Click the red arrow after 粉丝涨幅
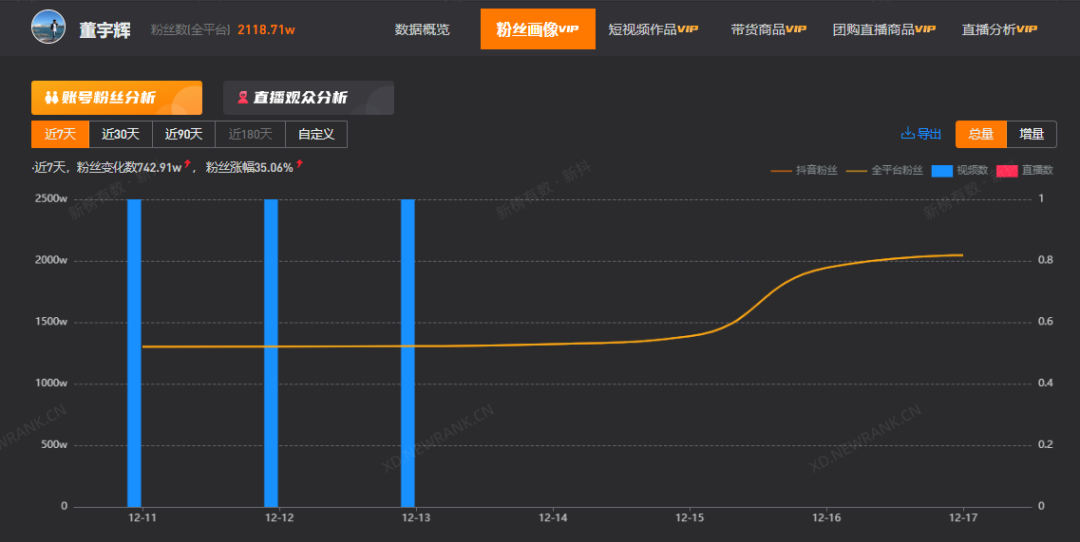The image size is (1080, 542). pyautogui.click(x=299, y=165)
